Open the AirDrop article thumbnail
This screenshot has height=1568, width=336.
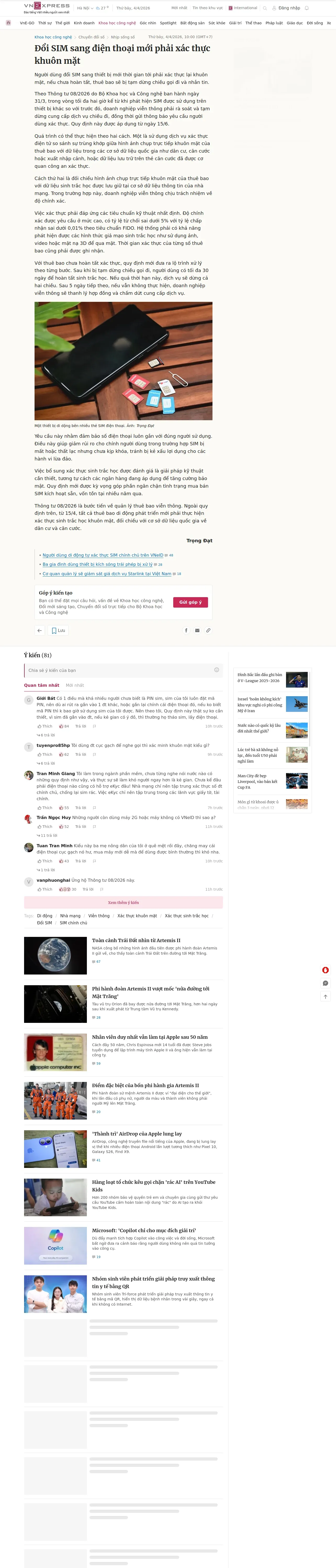(x=55, y=1149)
